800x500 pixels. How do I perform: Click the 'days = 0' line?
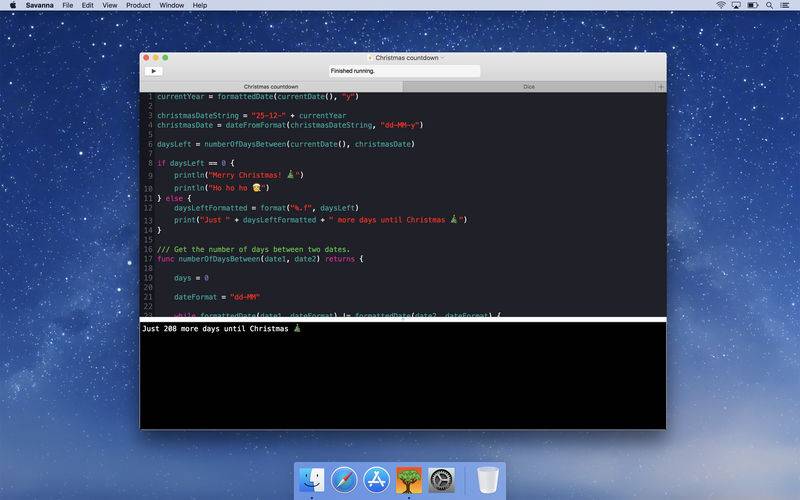191,278
